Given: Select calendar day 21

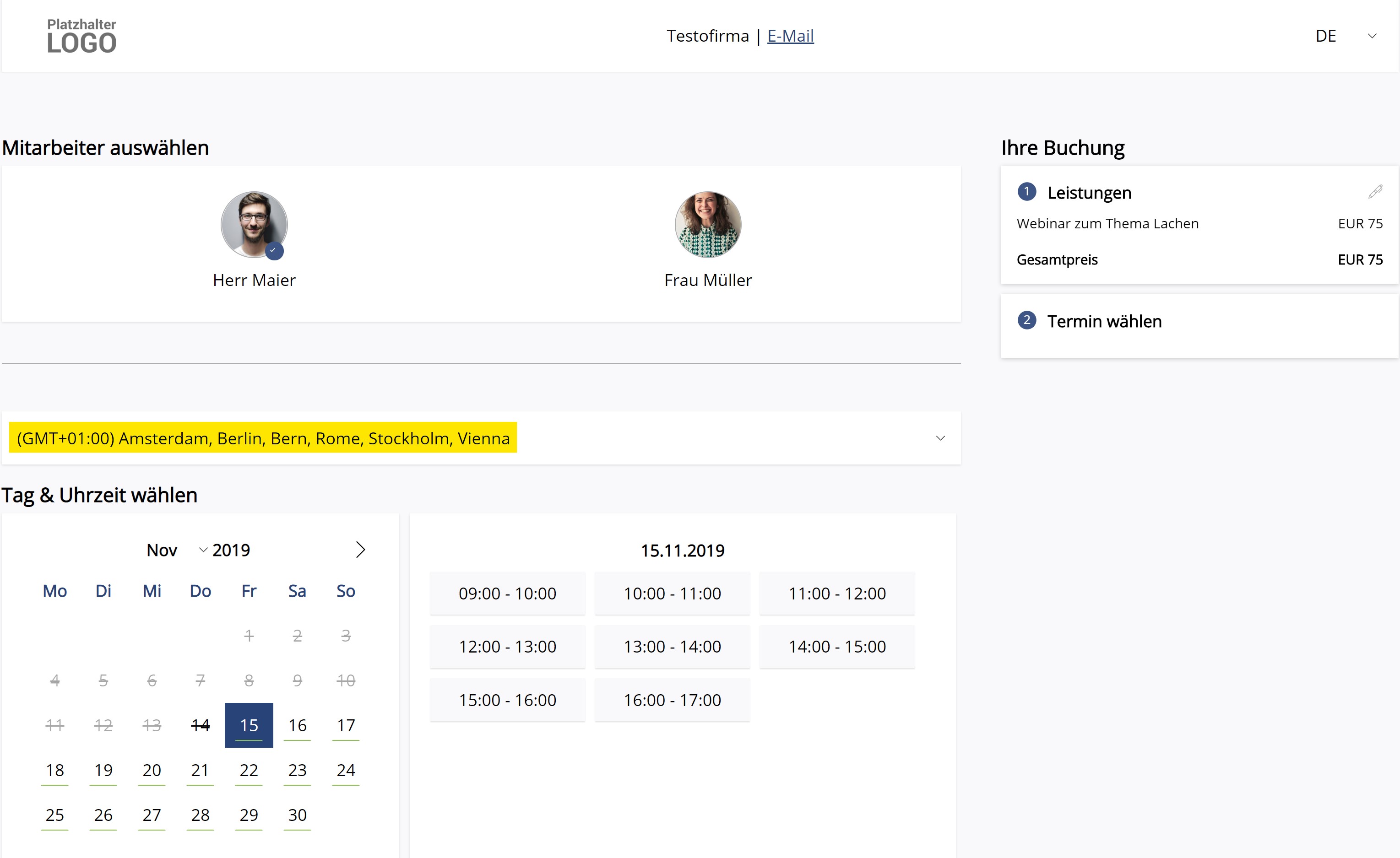Looking at the screenshot, I should (200, 770).
